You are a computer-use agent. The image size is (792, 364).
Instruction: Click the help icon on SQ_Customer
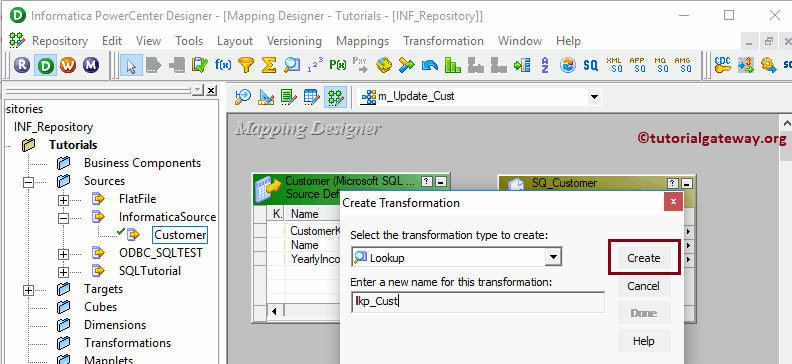[x=672, y=183]
